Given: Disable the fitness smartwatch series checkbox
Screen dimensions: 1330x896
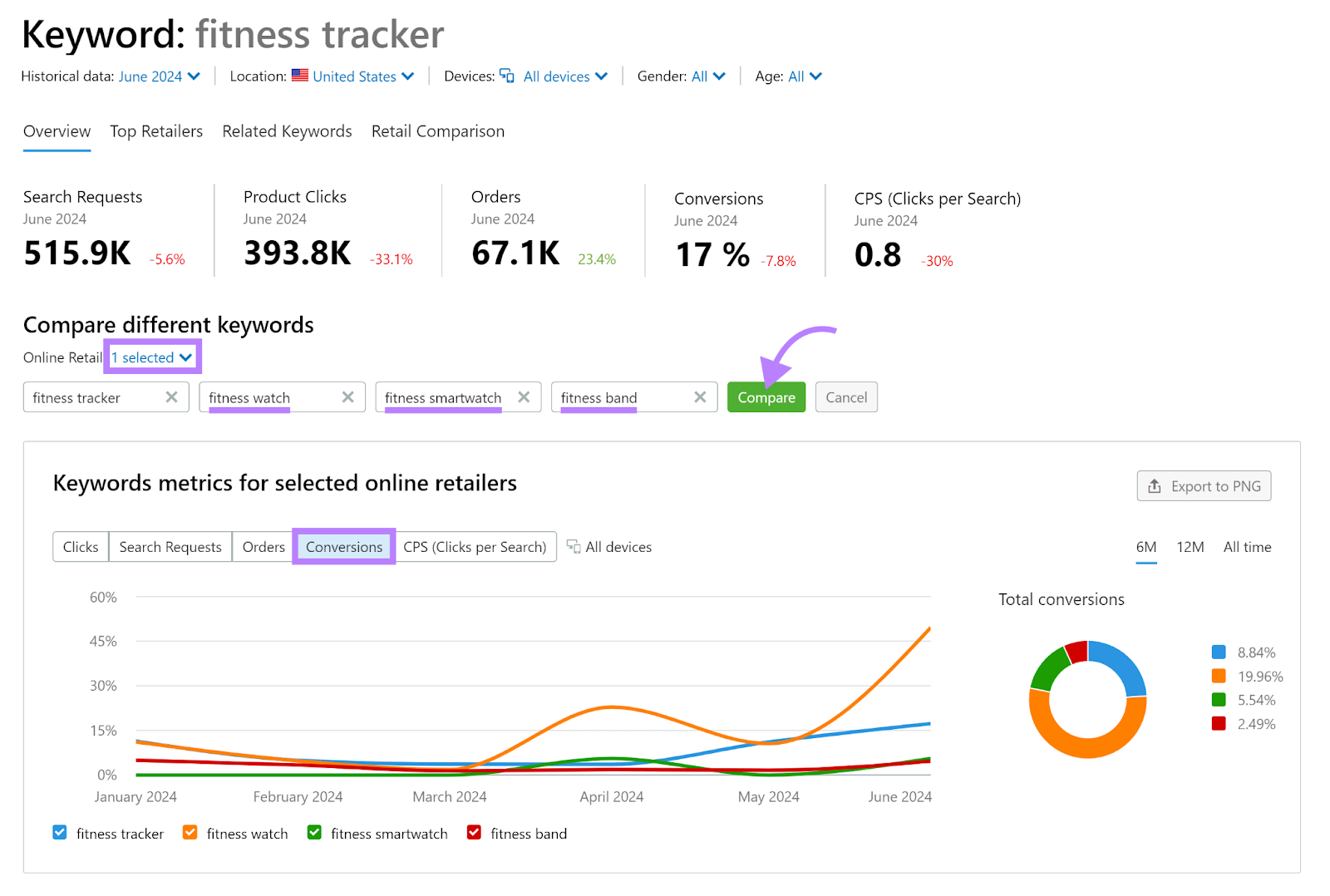Looking at the screenshot, I should (314, 833).
